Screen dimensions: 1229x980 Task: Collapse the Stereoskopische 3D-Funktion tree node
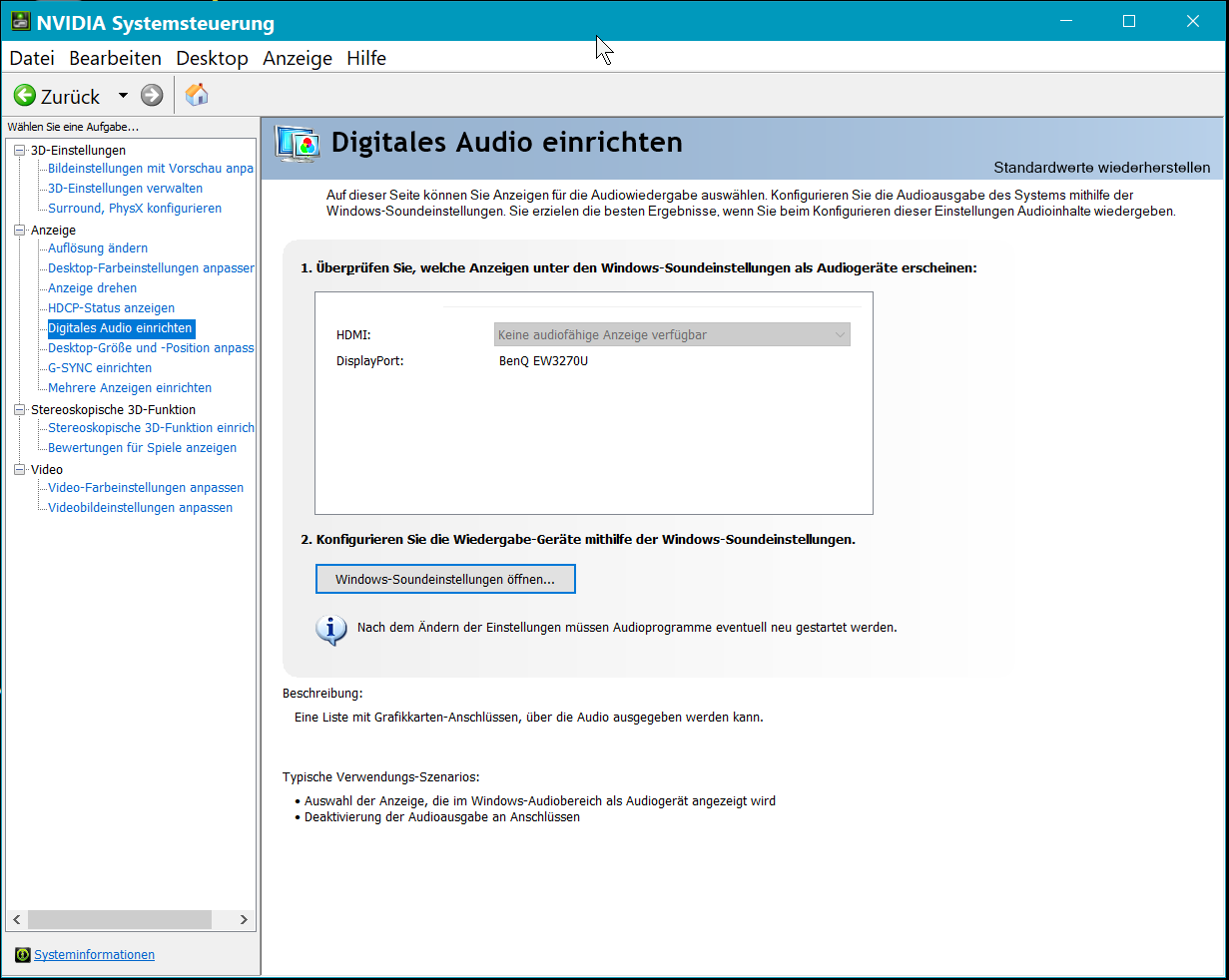pyautogui.click(x=19, y=410)
